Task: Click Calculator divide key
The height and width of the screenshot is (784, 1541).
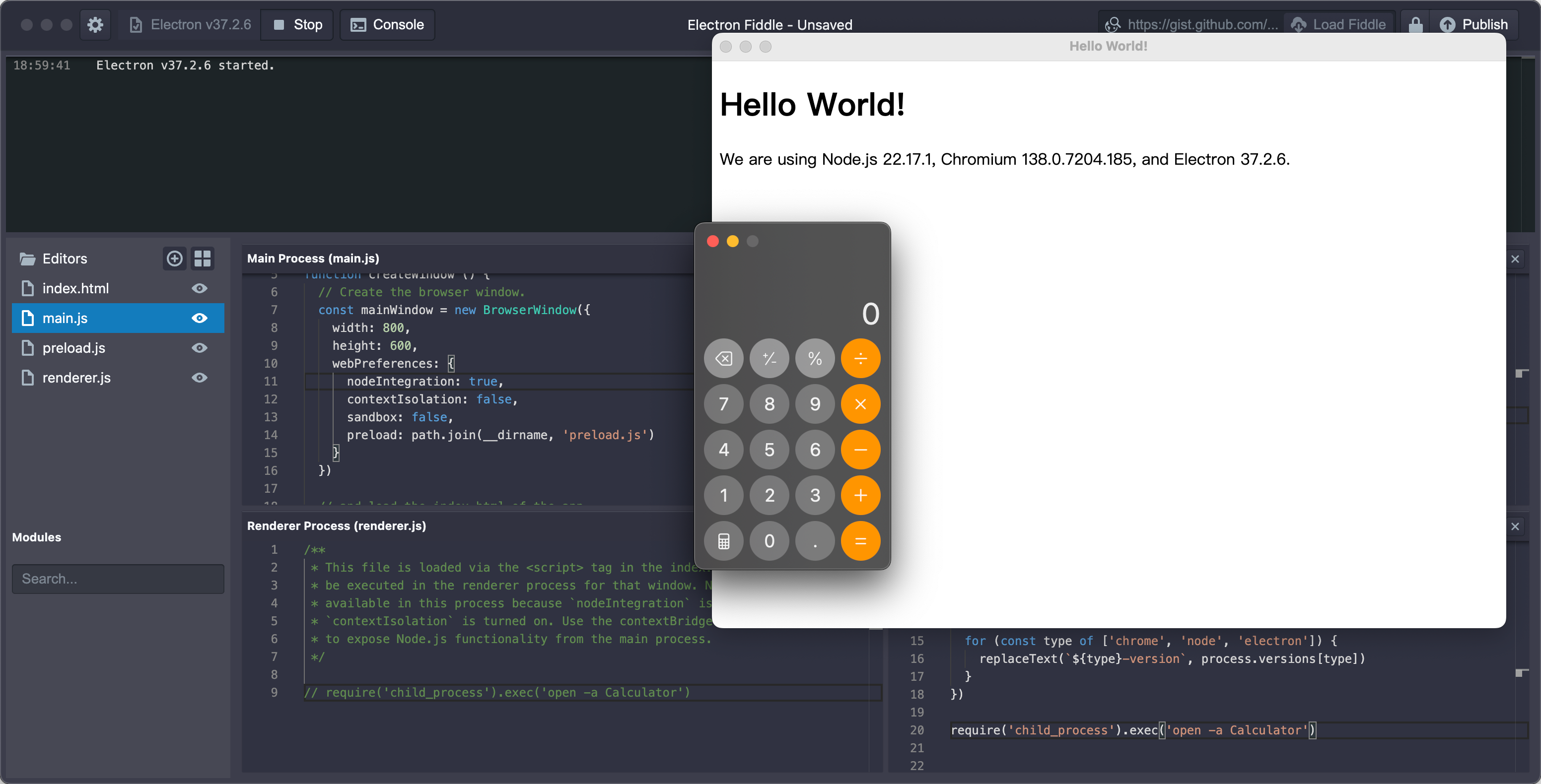Action: coord(860,358)
